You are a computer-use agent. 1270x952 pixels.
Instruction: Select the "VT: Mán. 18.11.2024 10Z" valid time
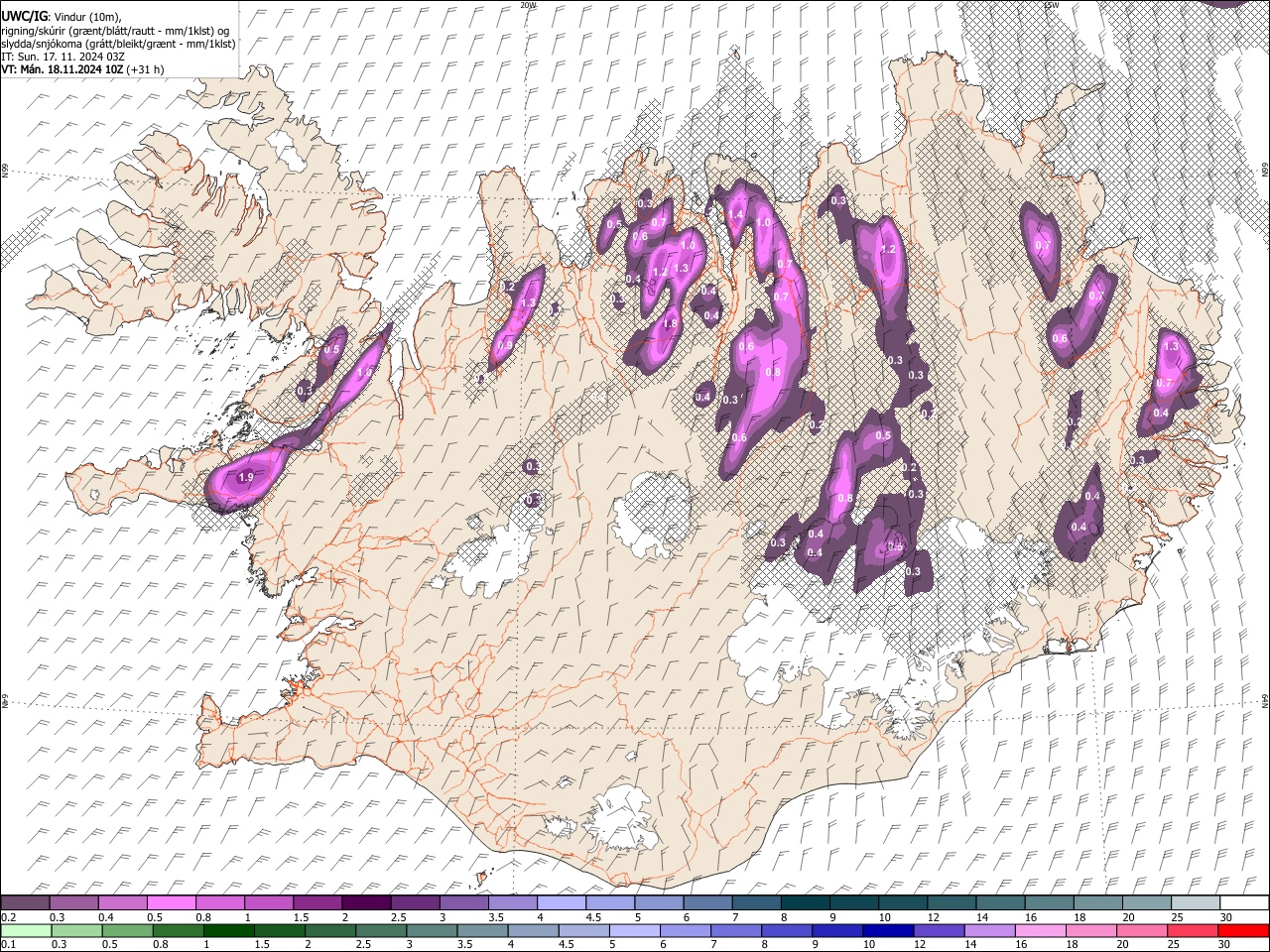click(63, 69)
